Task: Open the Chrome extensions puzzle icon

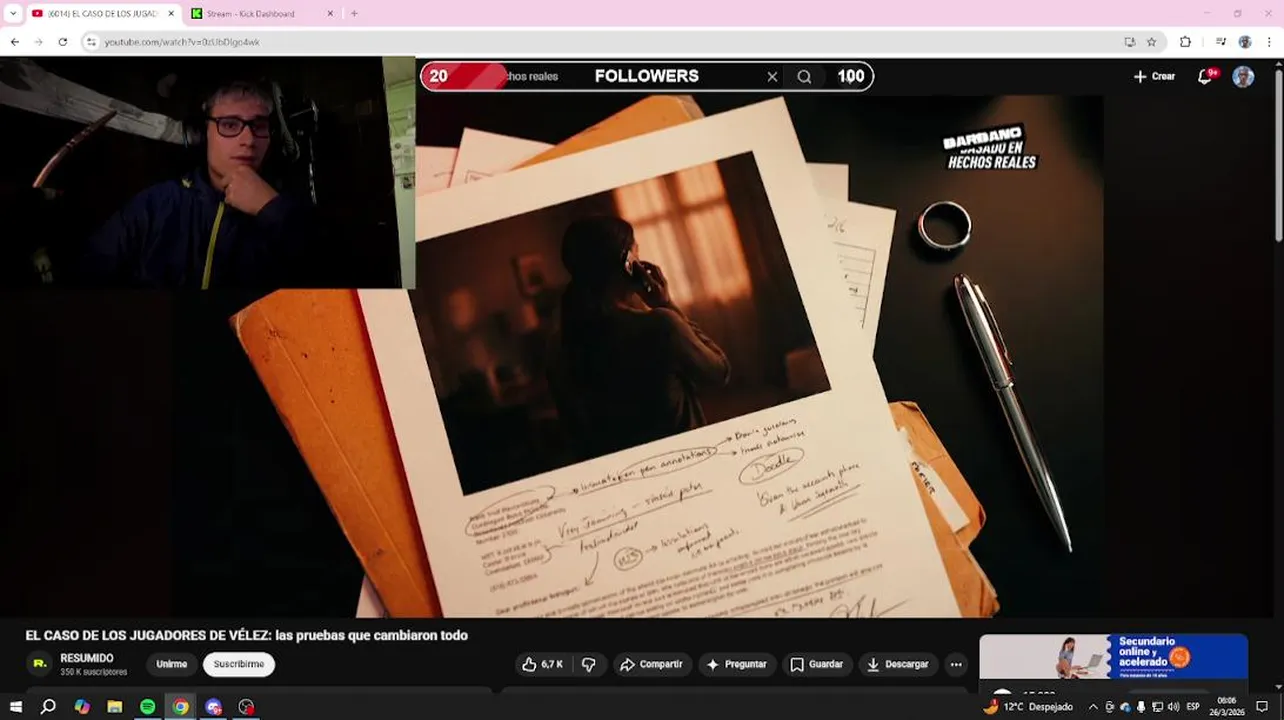Action: 1185,42
